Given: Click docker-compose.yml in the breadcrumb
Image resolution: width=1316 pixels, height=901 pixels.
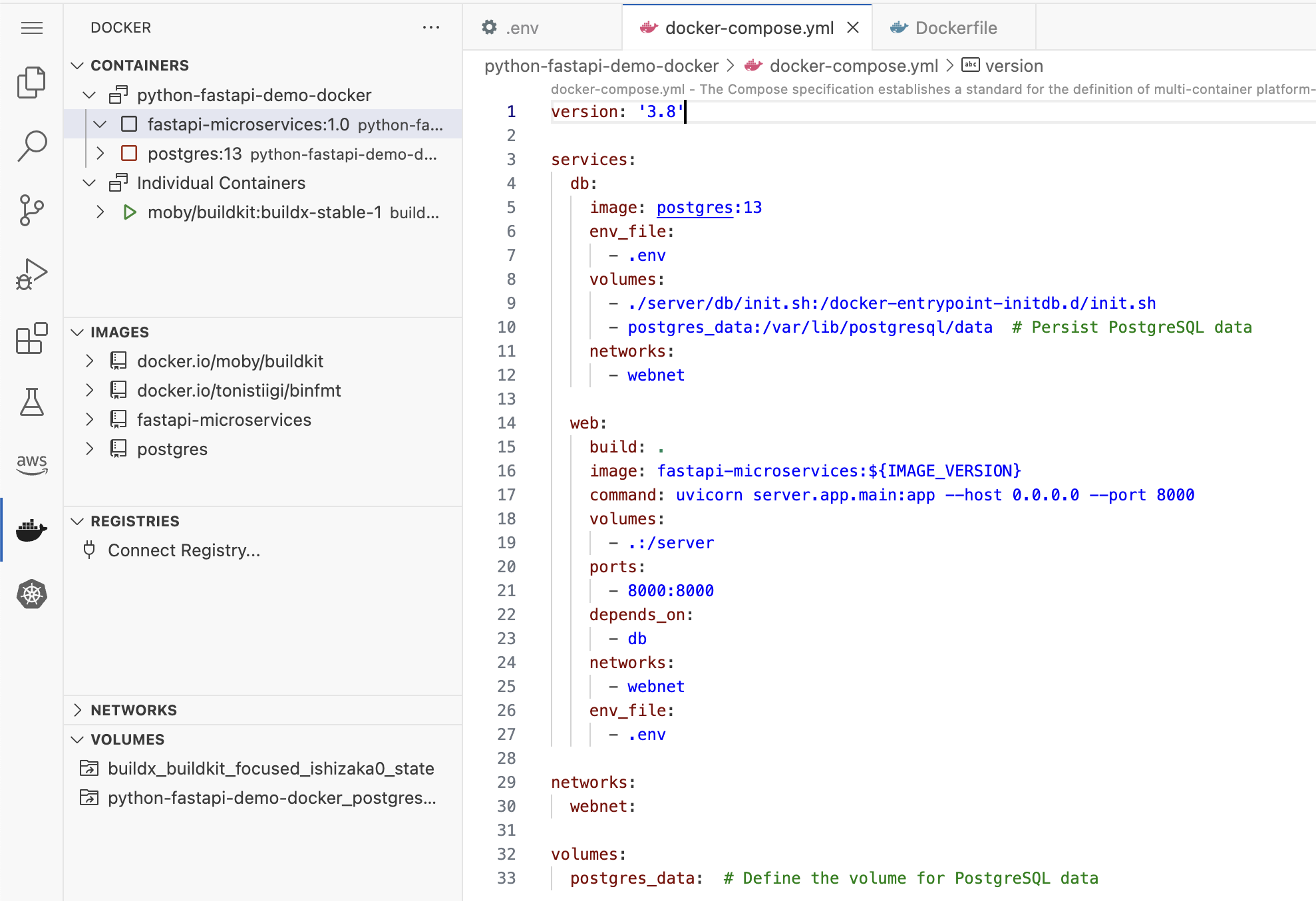Looking at the screenshot, I should (x=854, y=66).
